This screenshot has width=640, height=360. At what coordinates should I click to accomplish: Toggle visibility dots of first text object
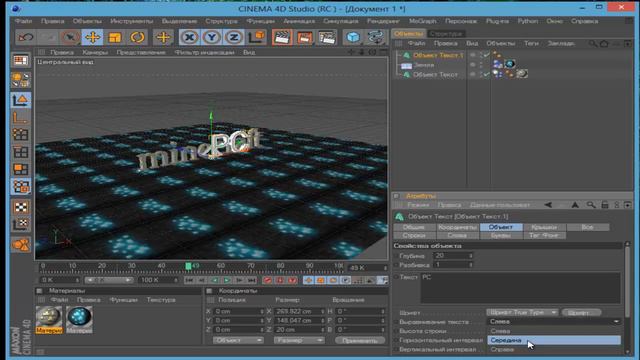[x=473, y=55]
